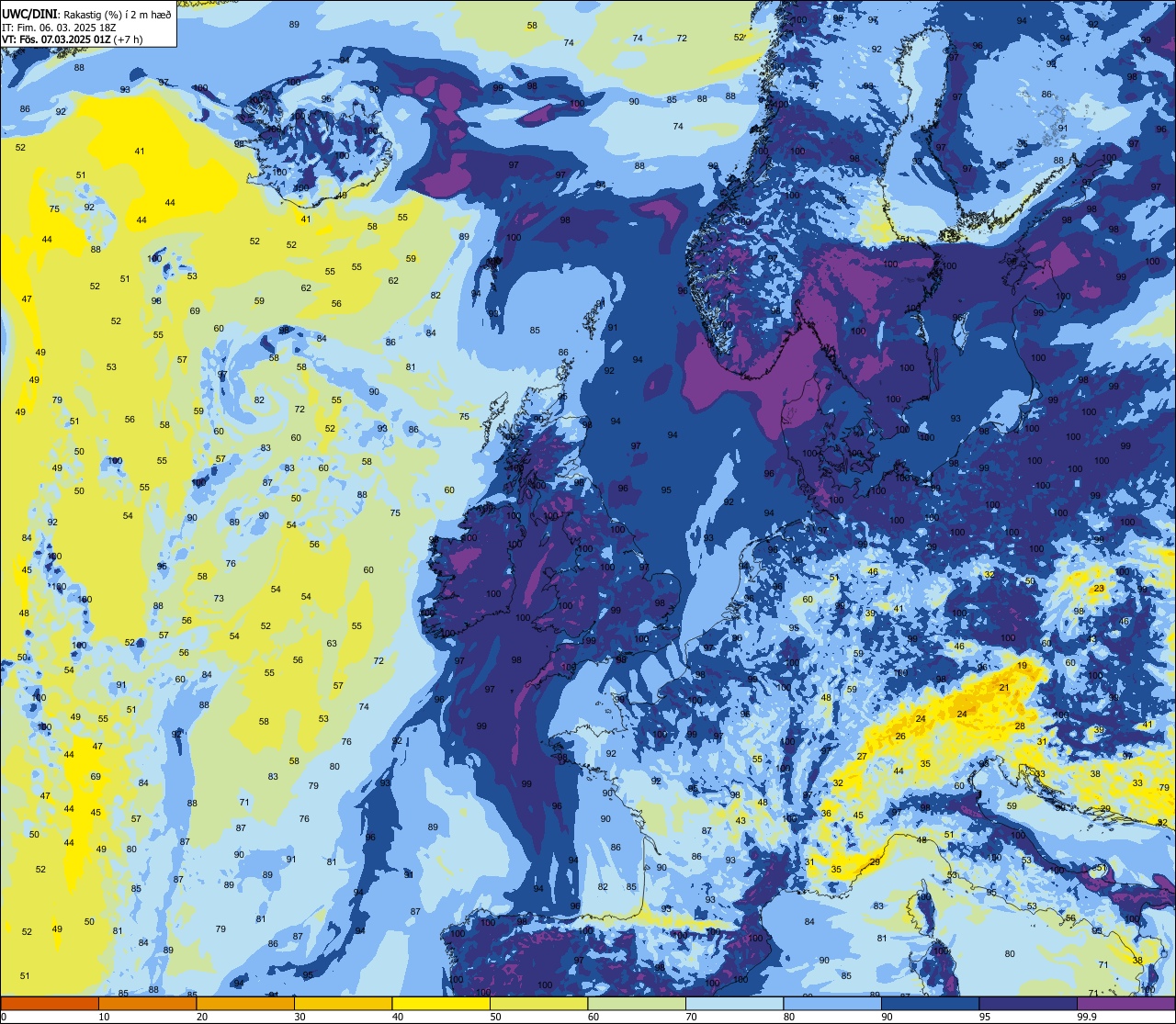1176x1024 pixels.
Task: Click the '27' humidity value on the map
Action: [x=862, y=756]
